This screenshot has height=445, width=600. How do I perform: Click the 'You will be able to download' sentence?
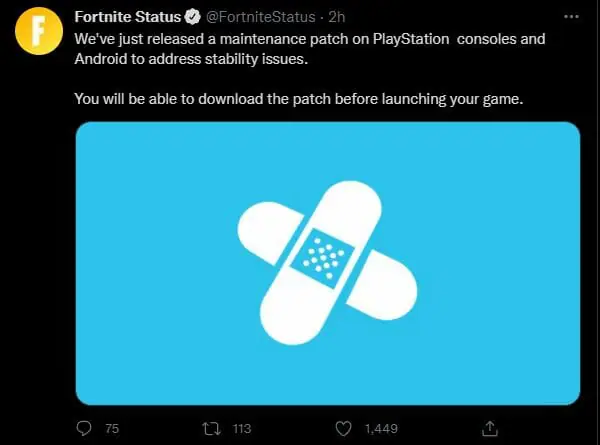pos(298,99)
